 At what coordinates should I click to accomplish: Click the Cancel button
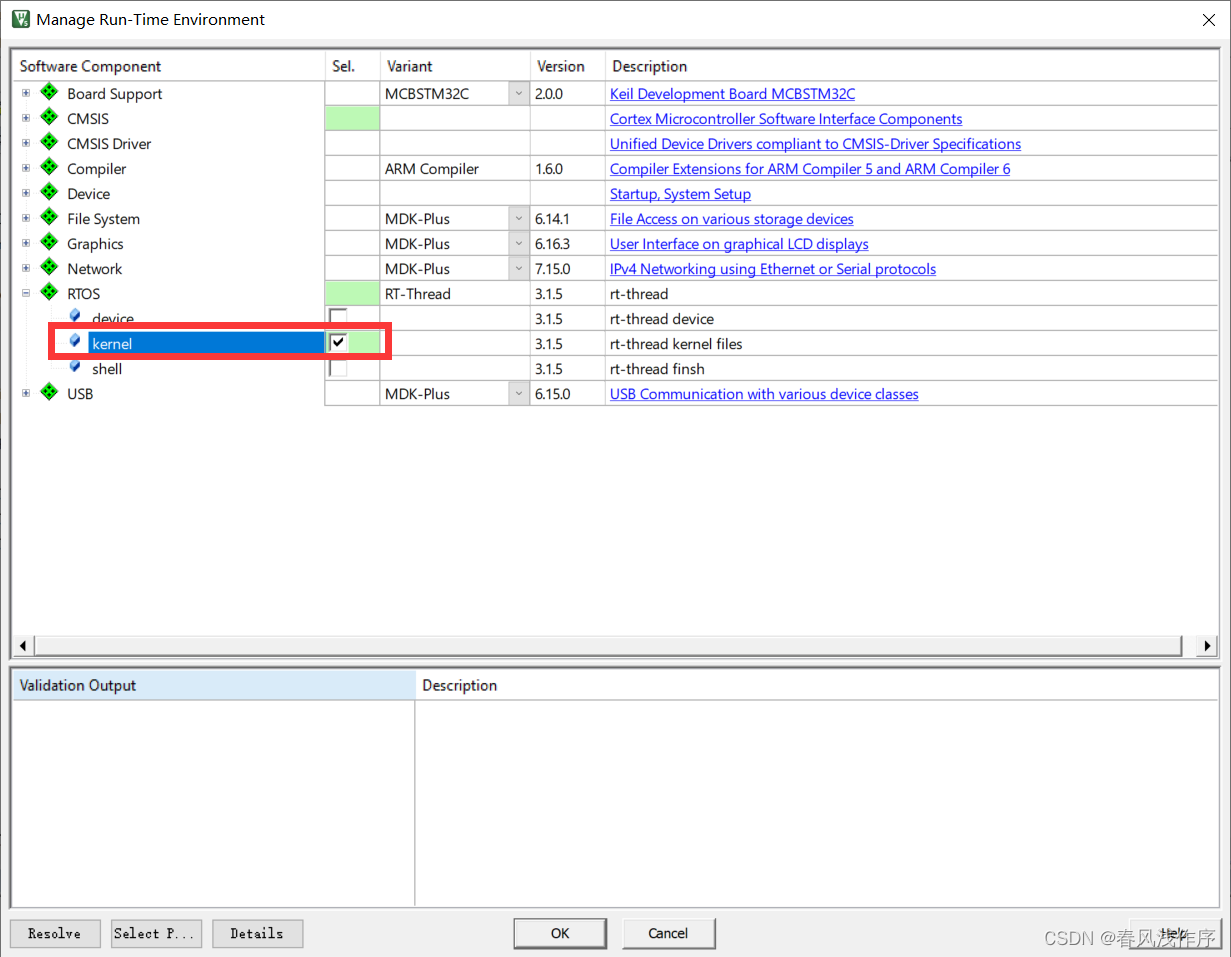tap(668, 933)
